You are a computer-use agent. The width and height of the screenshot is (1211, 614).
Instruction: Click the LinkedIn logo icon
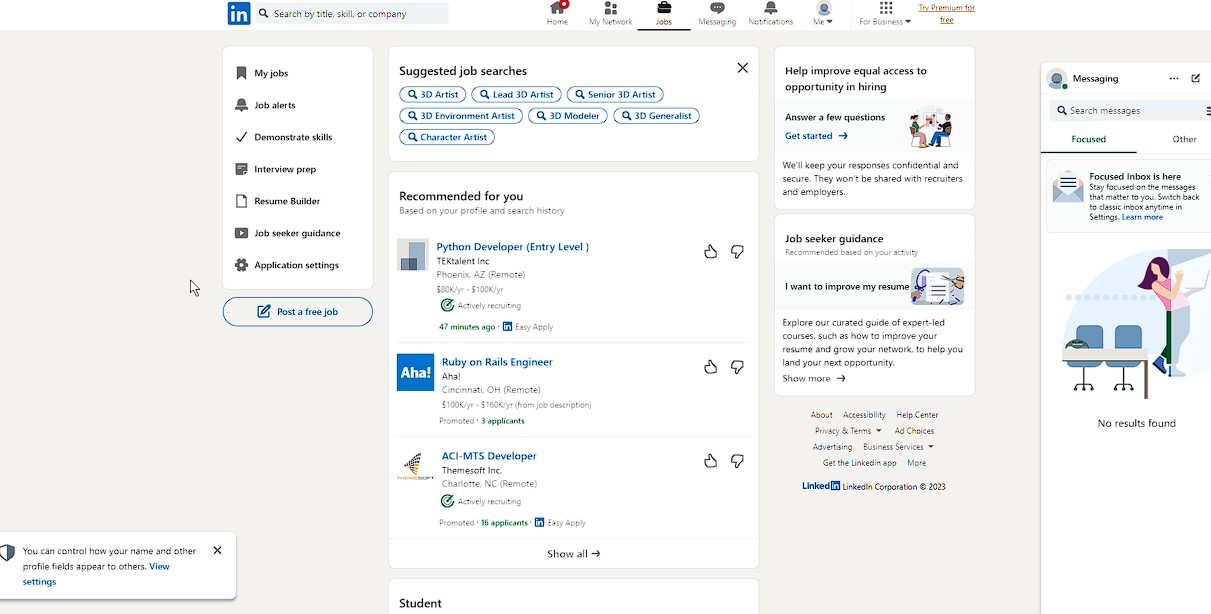(x=239, y=13)
